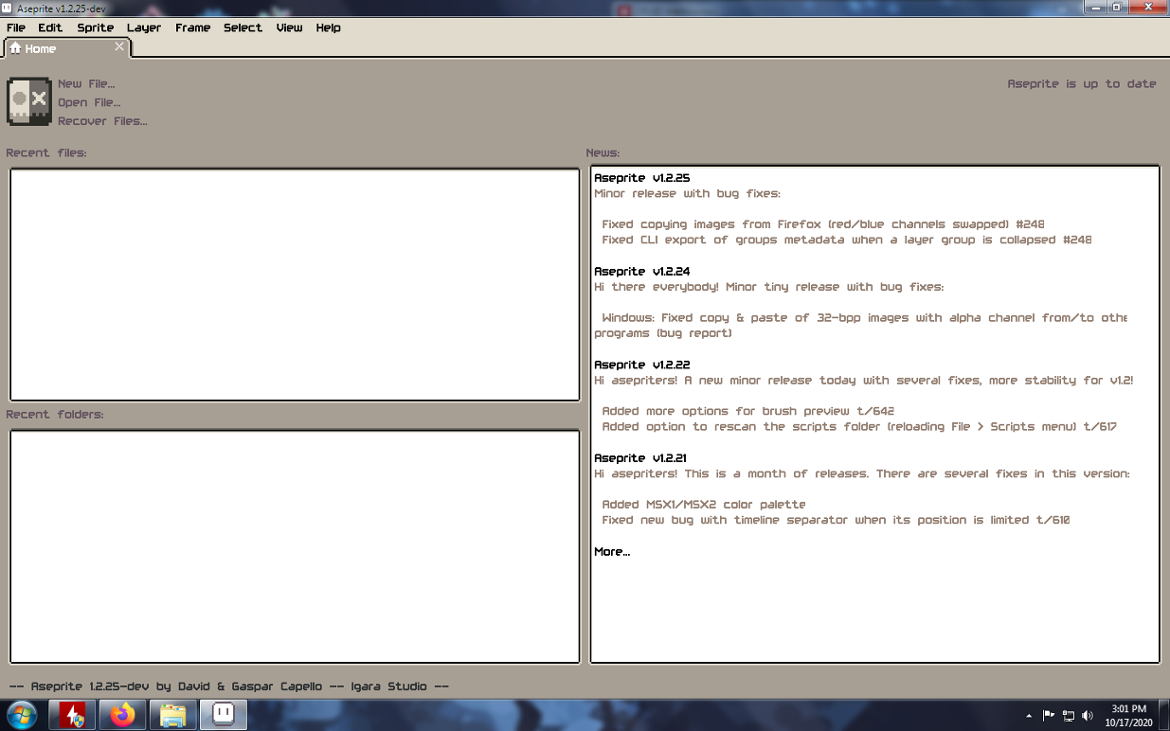Open the volume control in the system tray
The image size is (1170, 731).
click(1088, 714)
